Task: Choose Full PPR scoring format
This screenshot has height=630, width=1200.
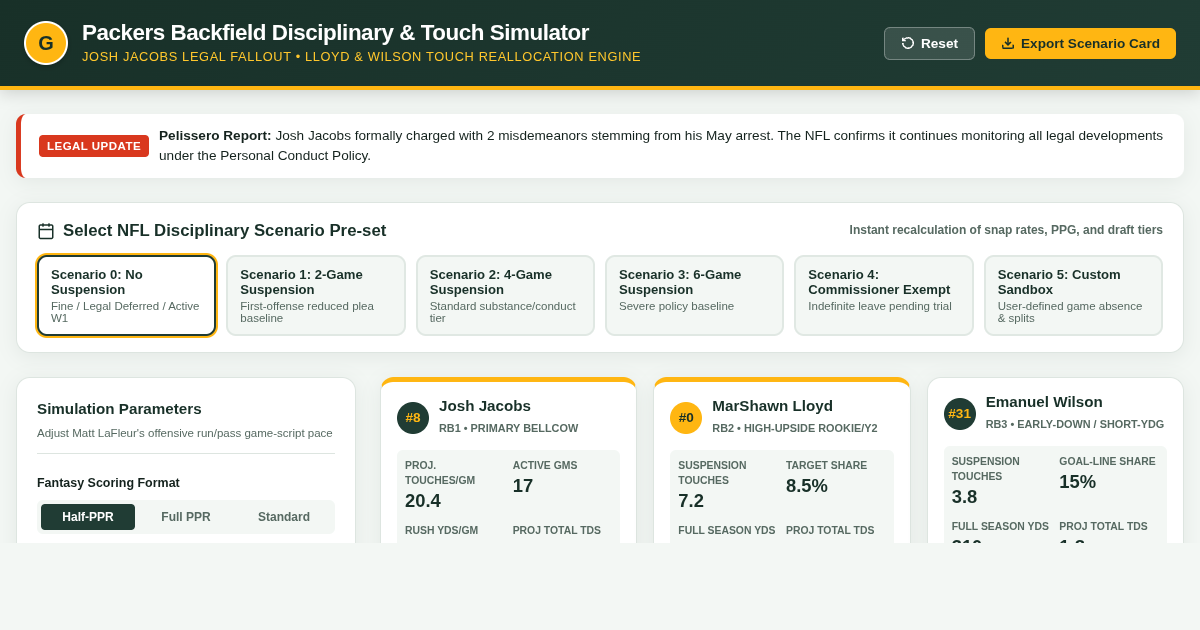Action: [186, 517]
